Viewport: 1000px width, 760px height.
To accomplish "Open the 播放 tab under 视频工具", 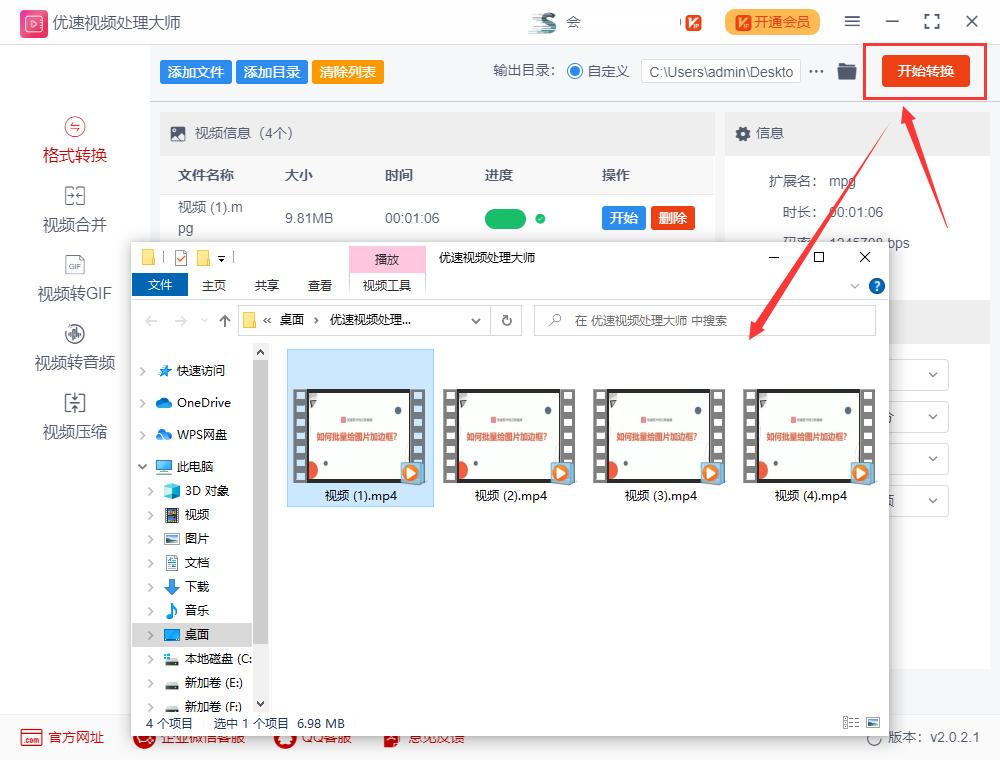I will 387,258.
